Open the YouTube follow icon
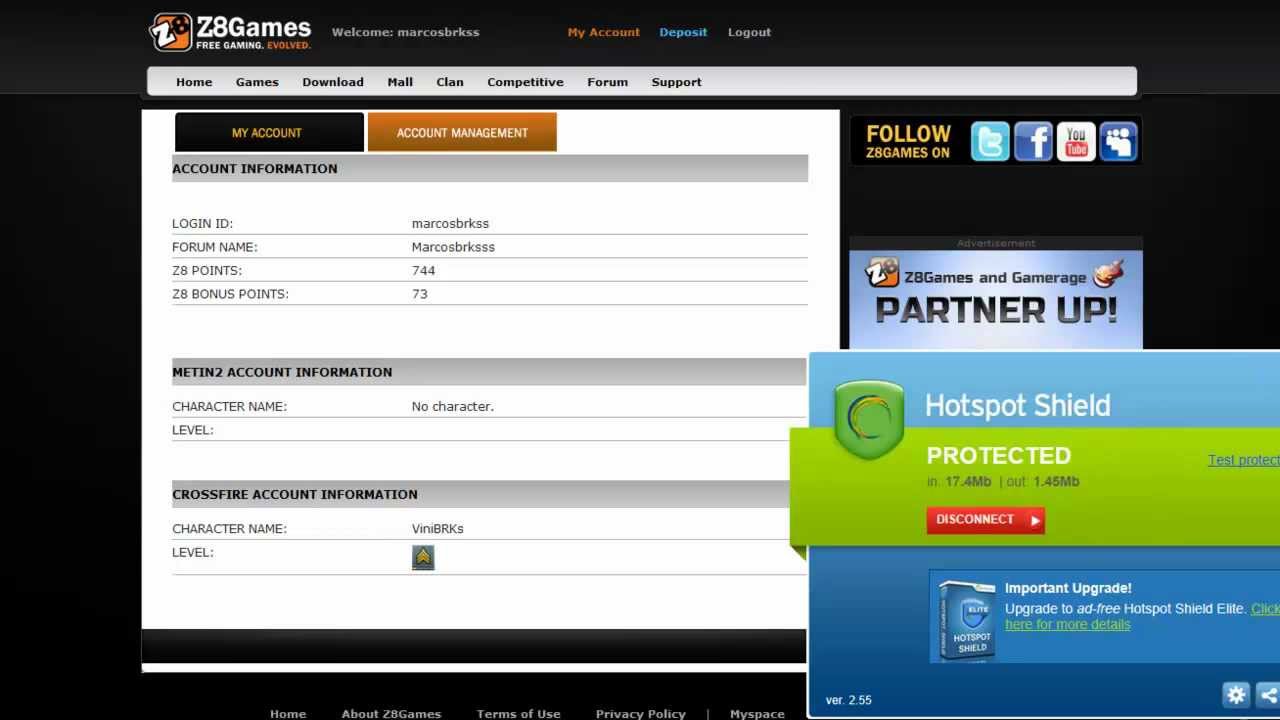 [1076, 141]
